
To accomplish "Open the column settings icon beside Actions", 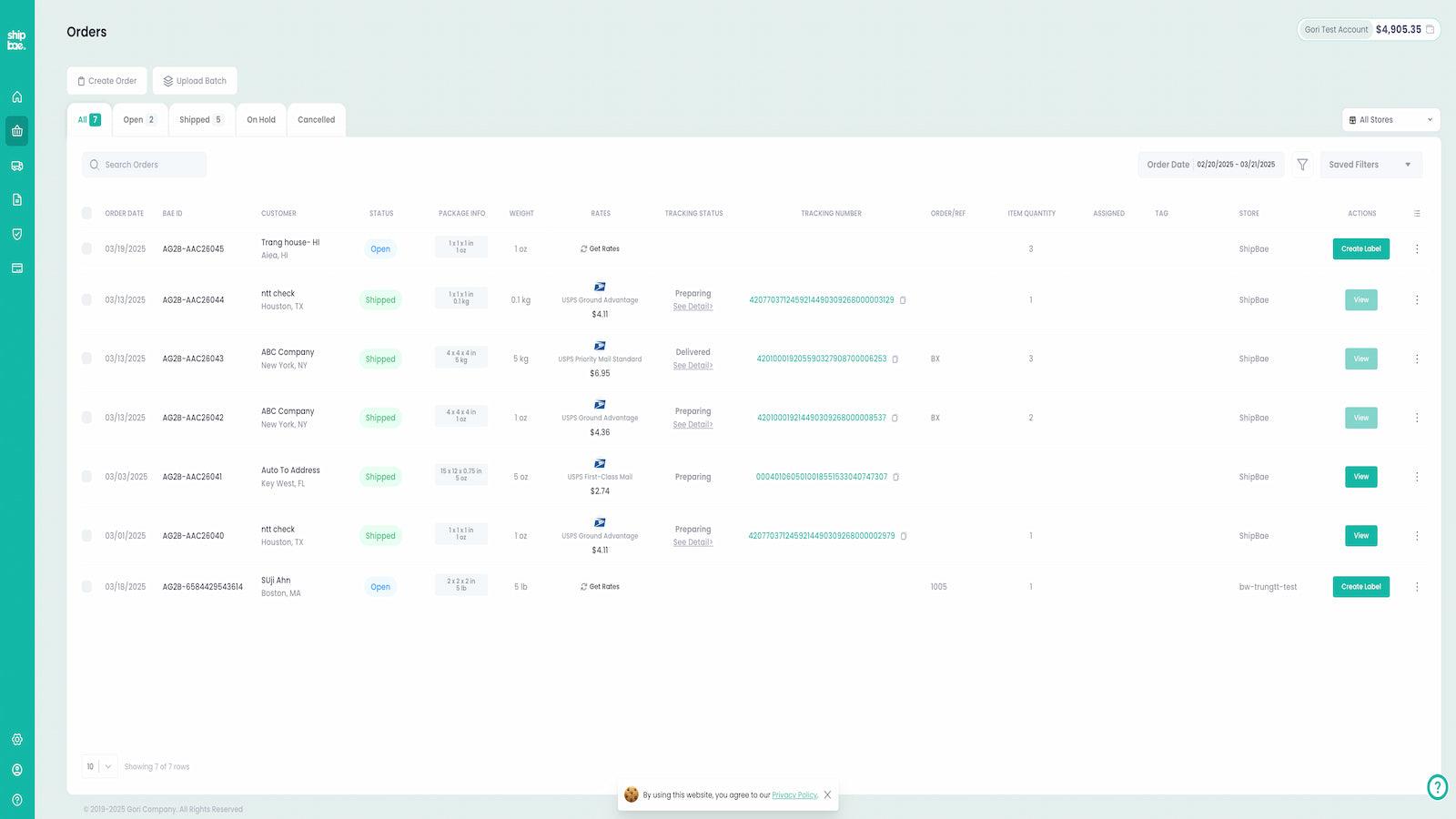I will pyautogui.click(x=1417, y=214).
